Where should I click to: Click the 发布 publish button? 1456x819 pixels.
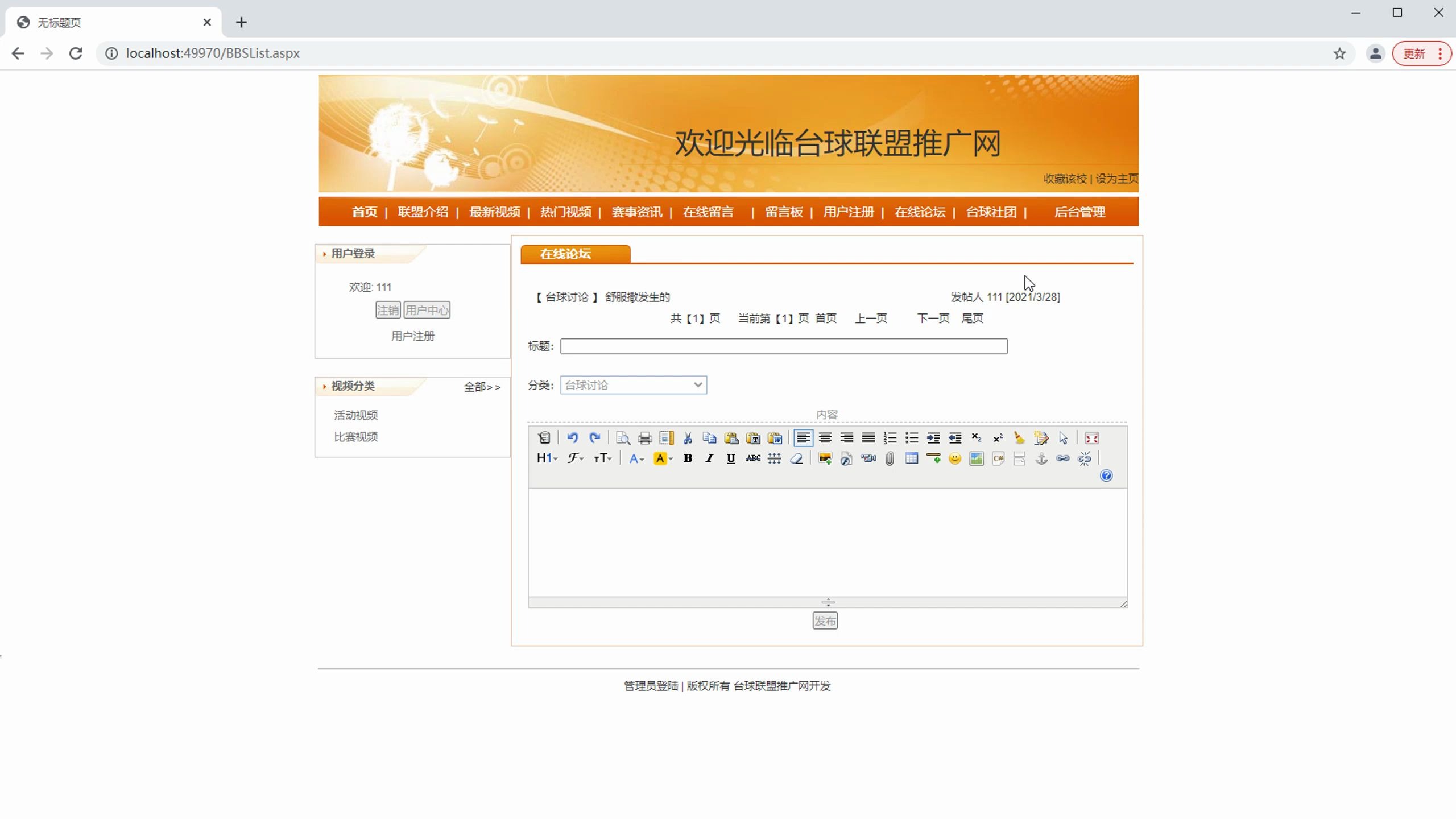pyautogui.click(x=825, y=621)
